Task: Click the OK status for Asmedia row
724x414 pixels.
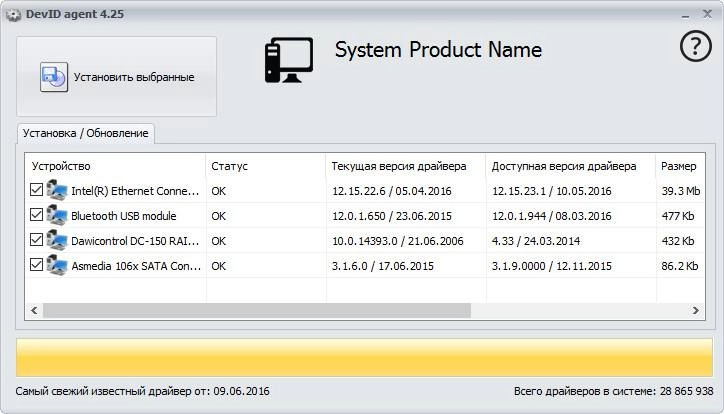Action: (x=219, y=266)
